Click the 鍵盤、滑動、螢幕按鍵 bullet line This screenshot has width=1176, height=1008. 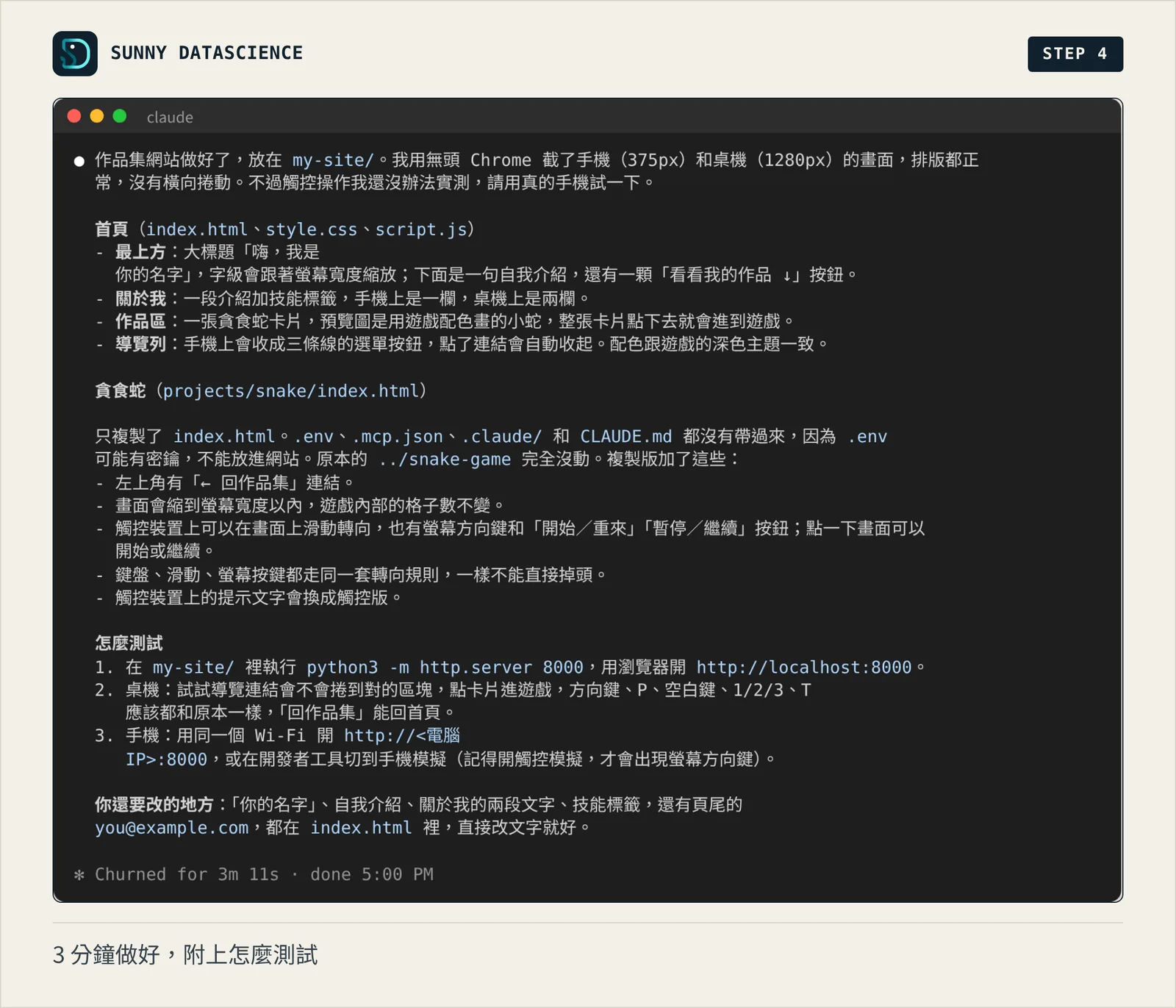click(x=351, y=575)
